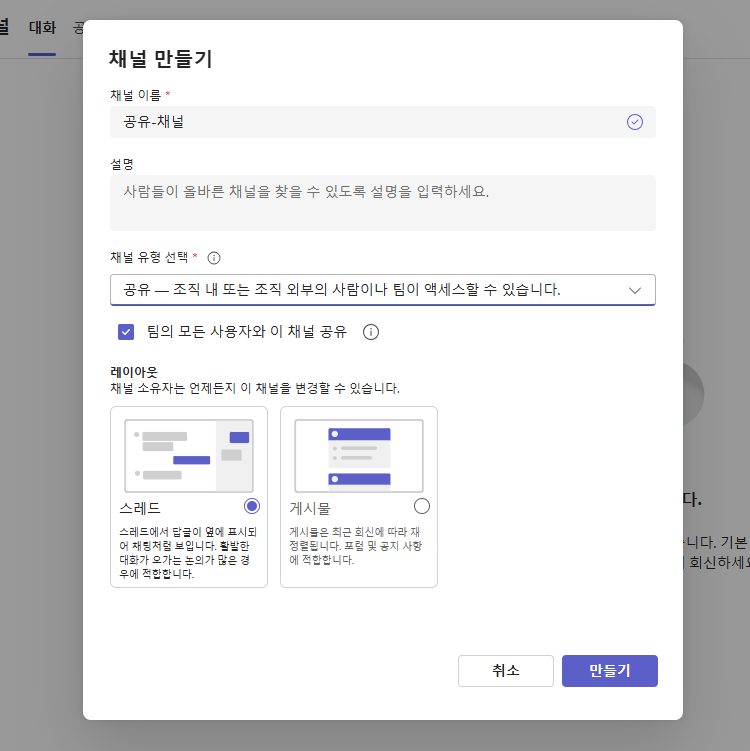
Task: Click the 채널 만들기 dialog title
Action: 160,59
